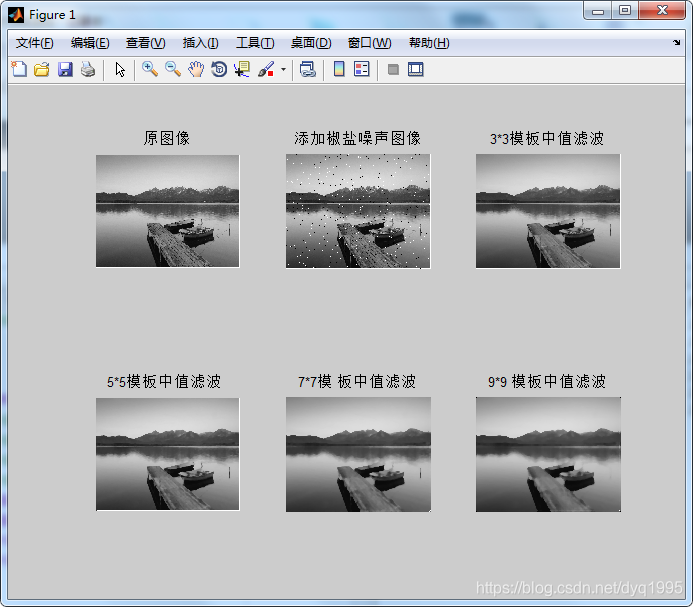Save the figure with the floppy icon

[x=65, y=69]
